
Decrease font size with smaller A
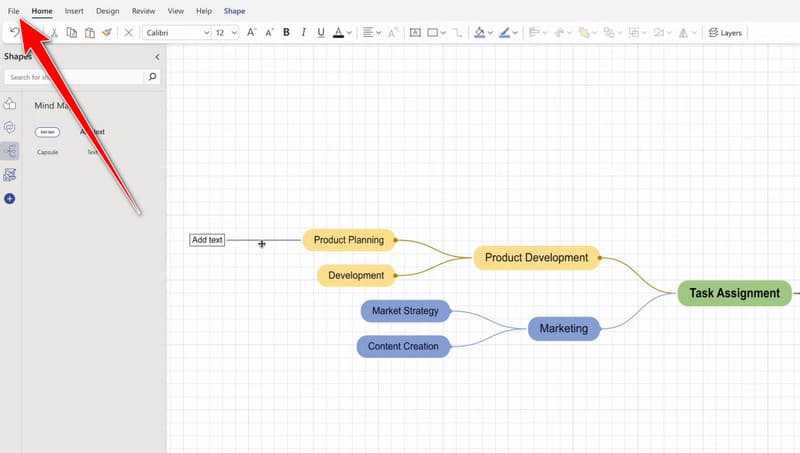click(269, 33)
